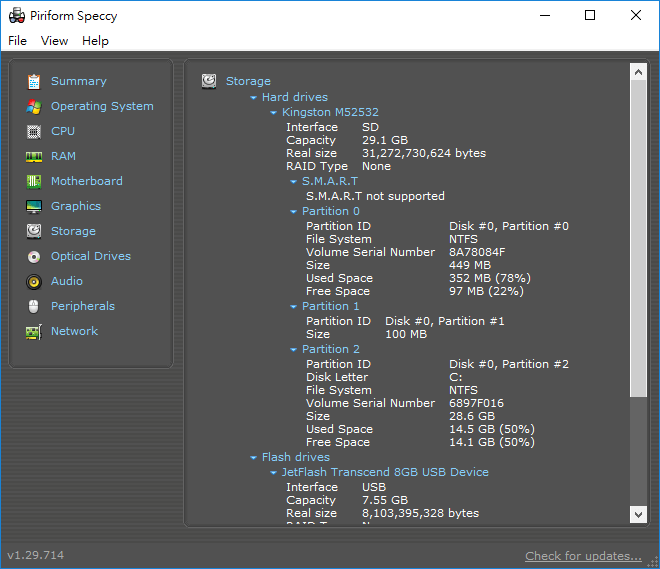Open the View menu

pos(54,41)
